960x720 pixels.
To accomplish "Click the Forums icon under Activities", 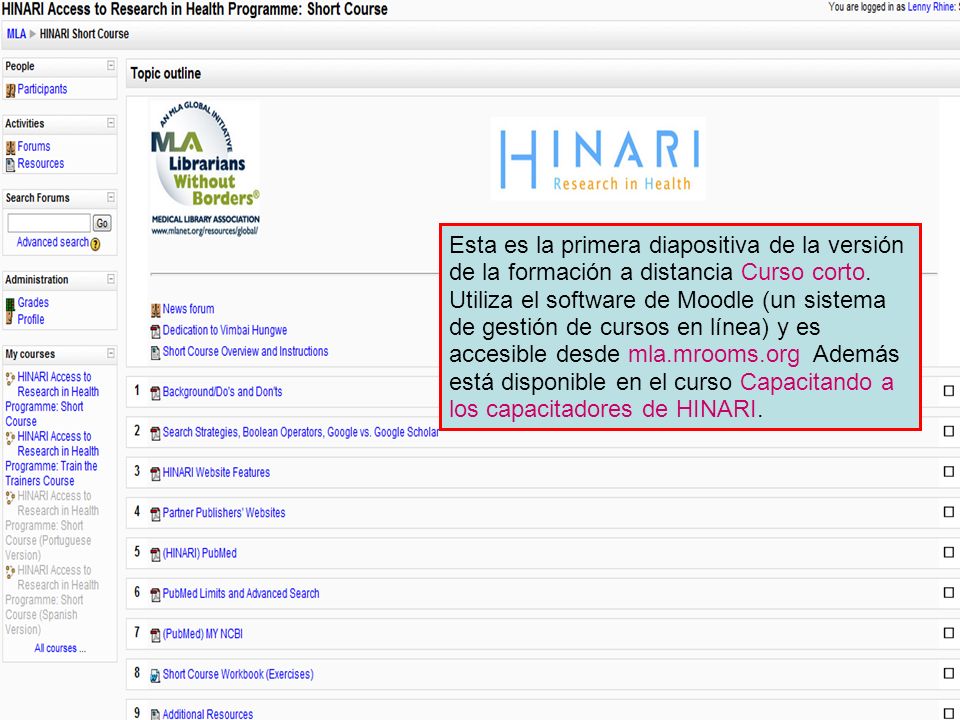I will pyautogui.click(x=10, y=148).
